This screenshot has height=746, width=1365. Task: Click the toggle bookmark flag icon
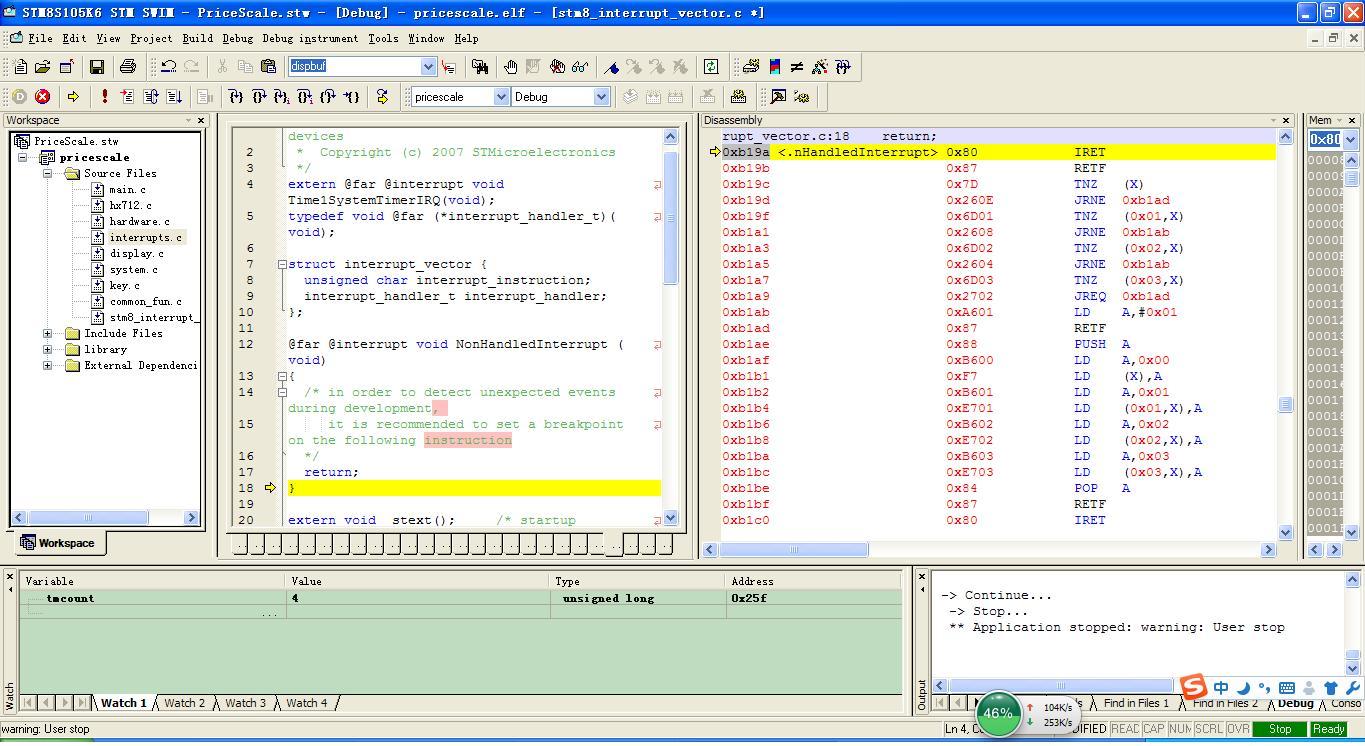coord(611,67)
